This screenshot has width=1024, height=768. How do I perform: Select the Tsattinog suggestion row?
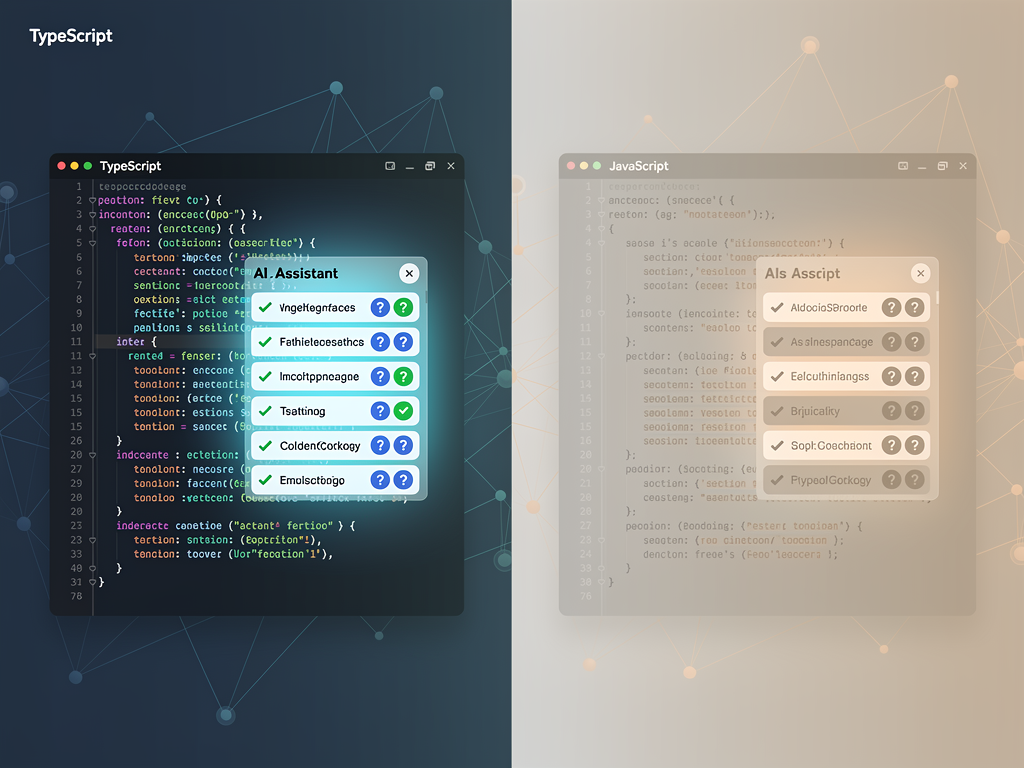pos(335,411)
